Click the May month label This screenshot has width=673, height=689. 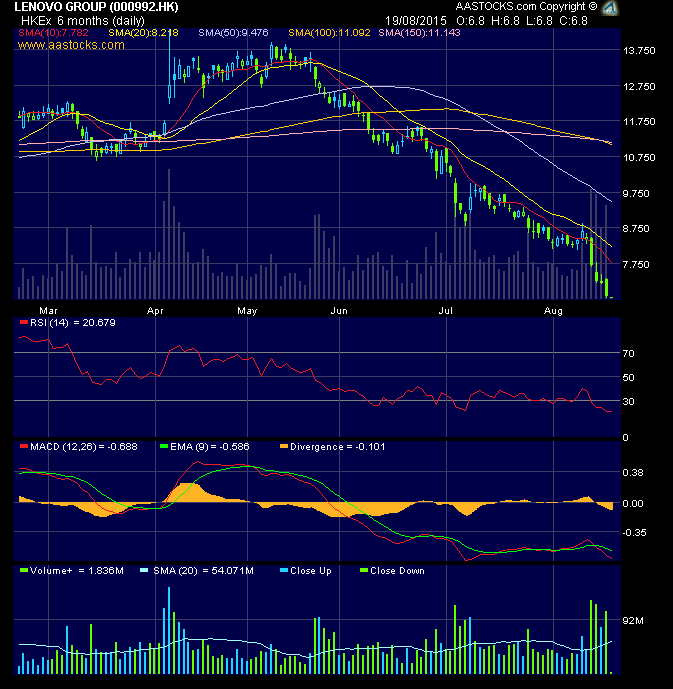[x=247, y=311]
